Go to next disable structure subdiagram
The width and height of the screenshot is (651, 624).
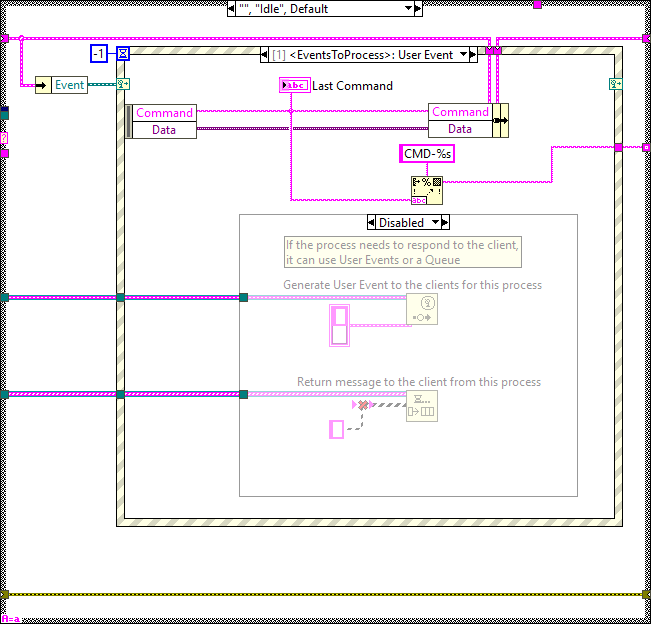pyautogui.click(x=445, y=222)
